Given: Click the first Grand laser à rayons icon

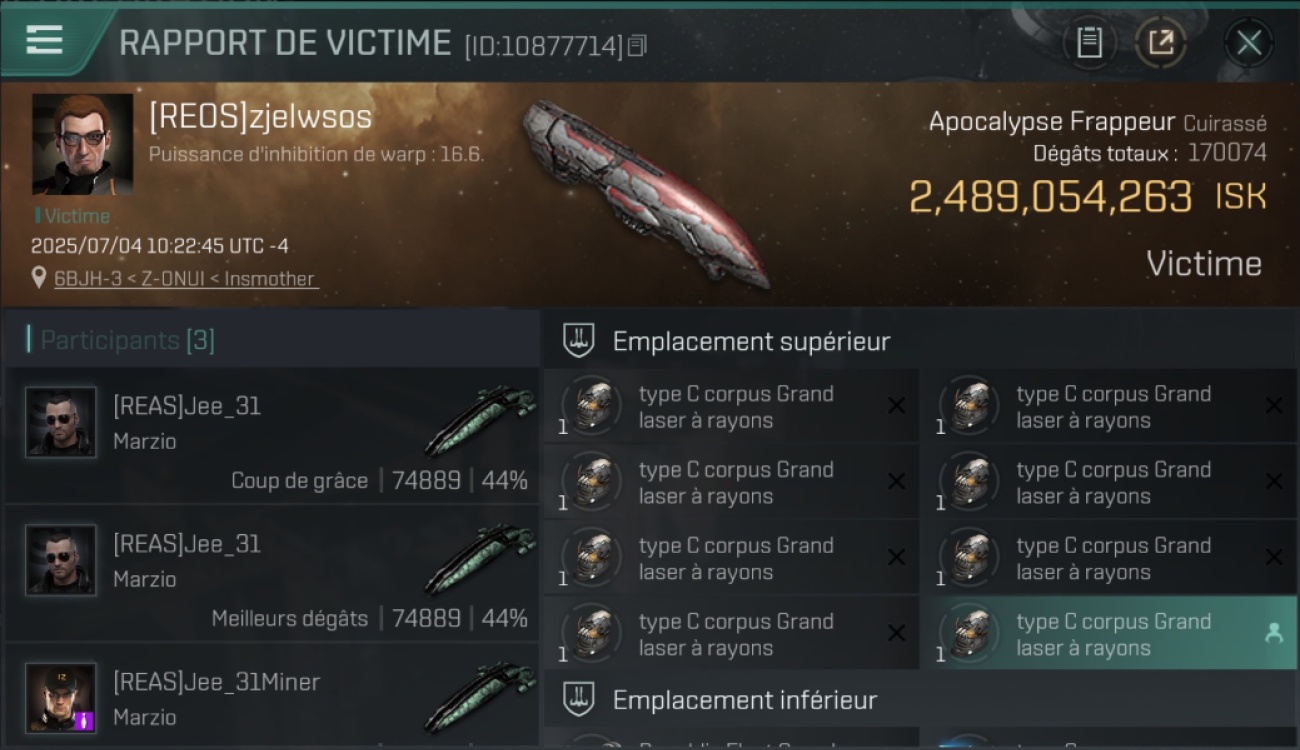Looking at the screenshot, I should pyautogui.click(x=592, y=406).
